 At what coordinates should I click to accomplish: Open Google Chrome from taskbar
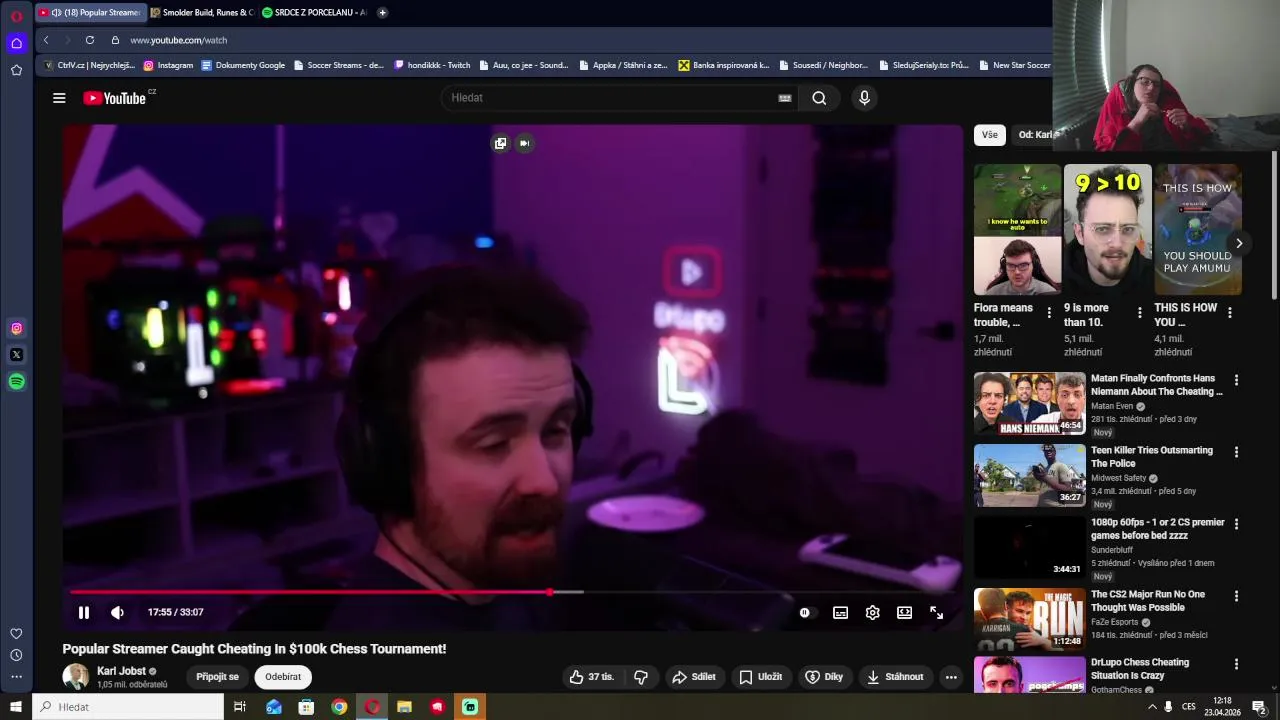pos(339,707)
